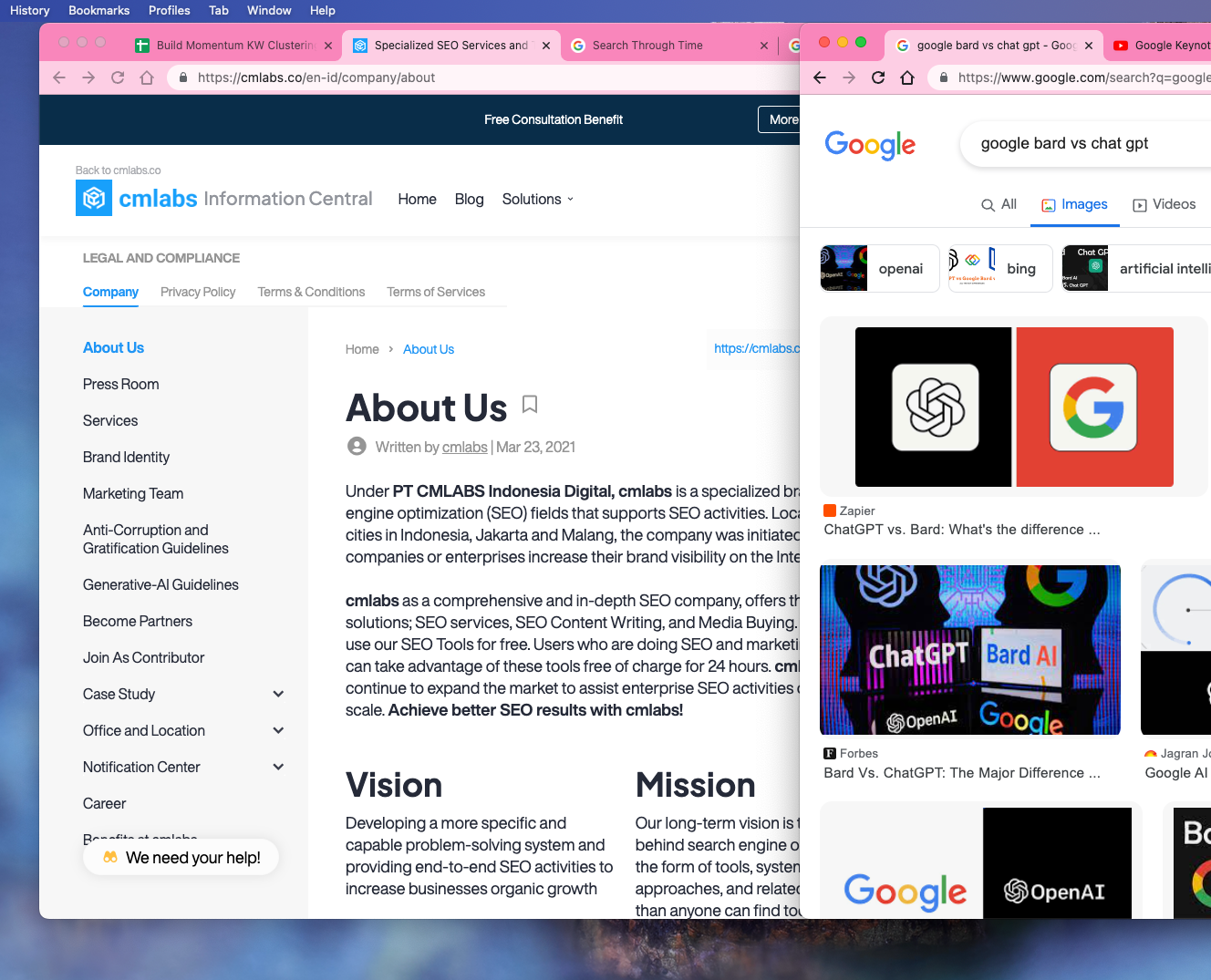Click lock icon beside cmlabs.co URL
Image resolution: width=1211 pixels, height=980 pixels.
click(183, 77)
